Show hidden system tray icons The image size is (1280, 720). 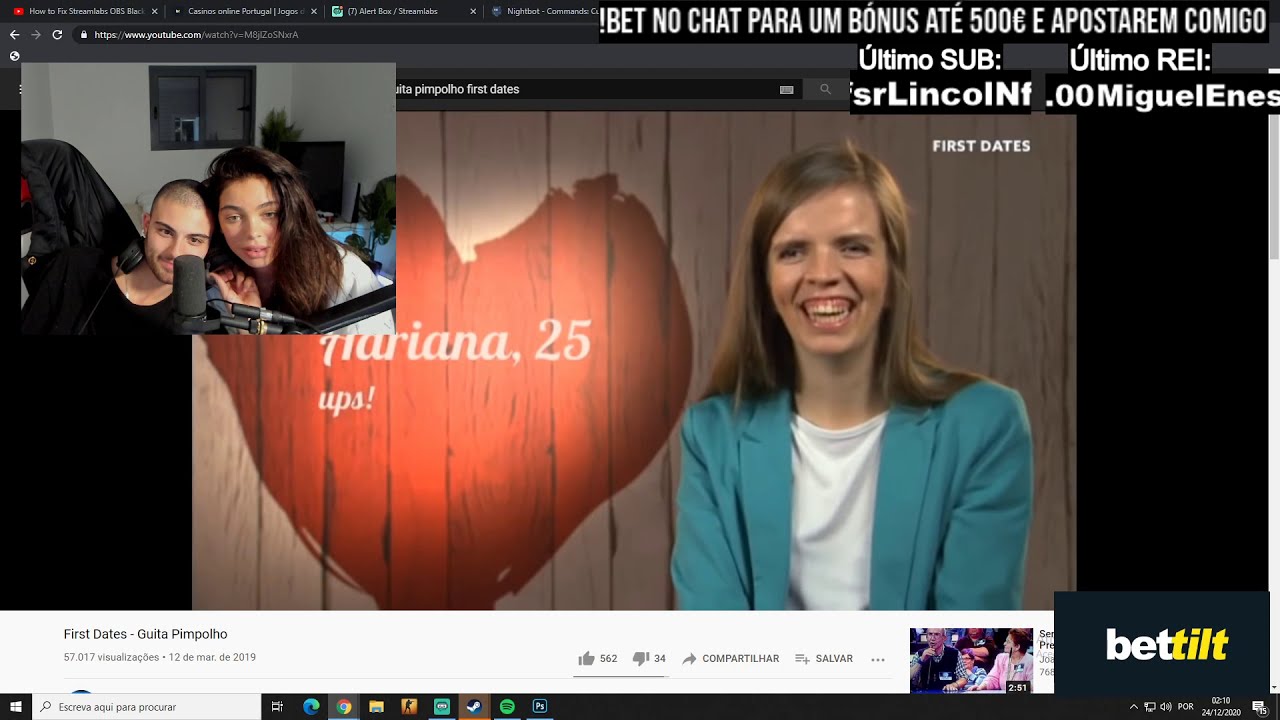pos(1134,707)
